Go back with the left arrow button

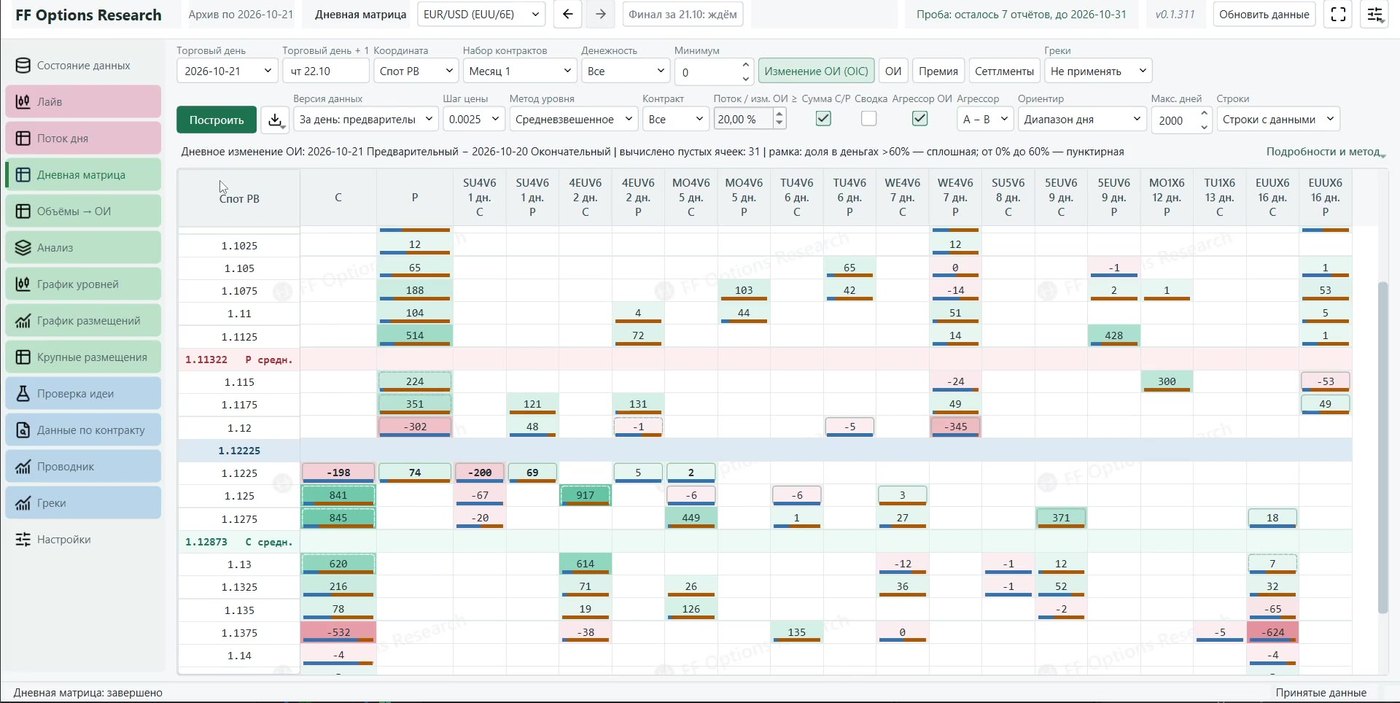point(567,14)
